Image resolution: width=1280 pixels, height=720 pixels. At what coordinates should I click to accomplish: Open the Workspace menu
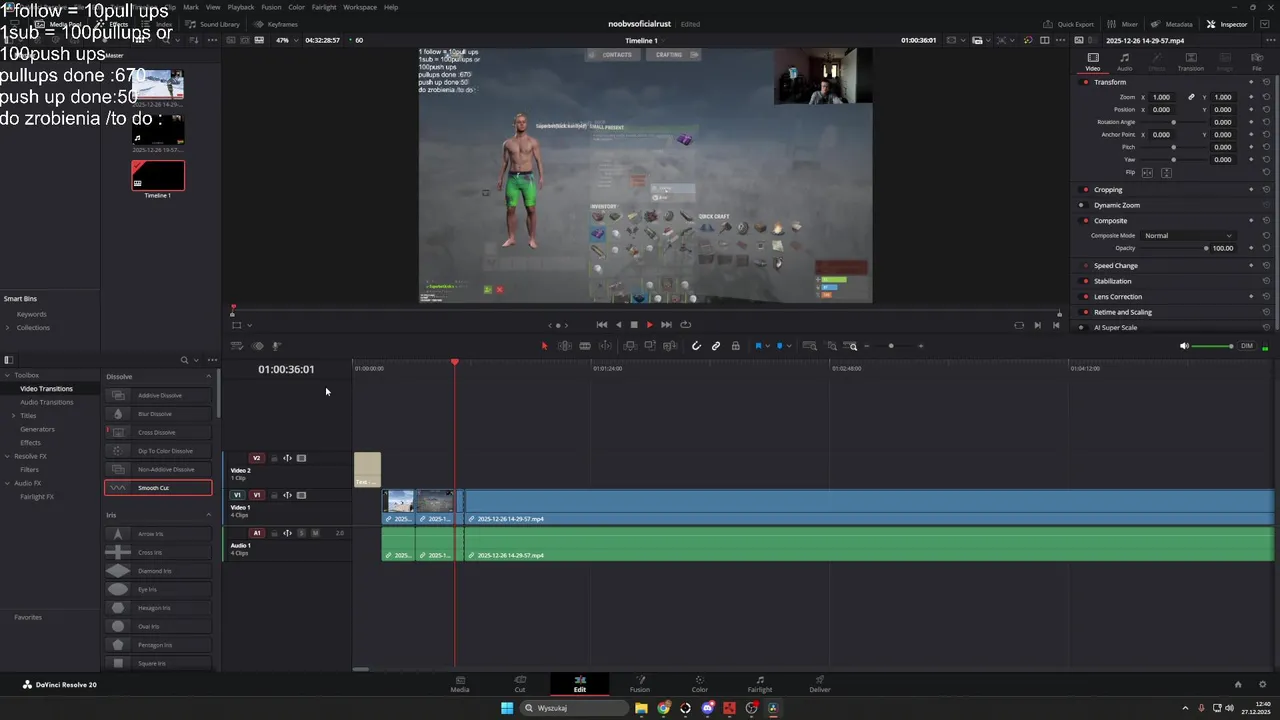[x=360, y=7]
